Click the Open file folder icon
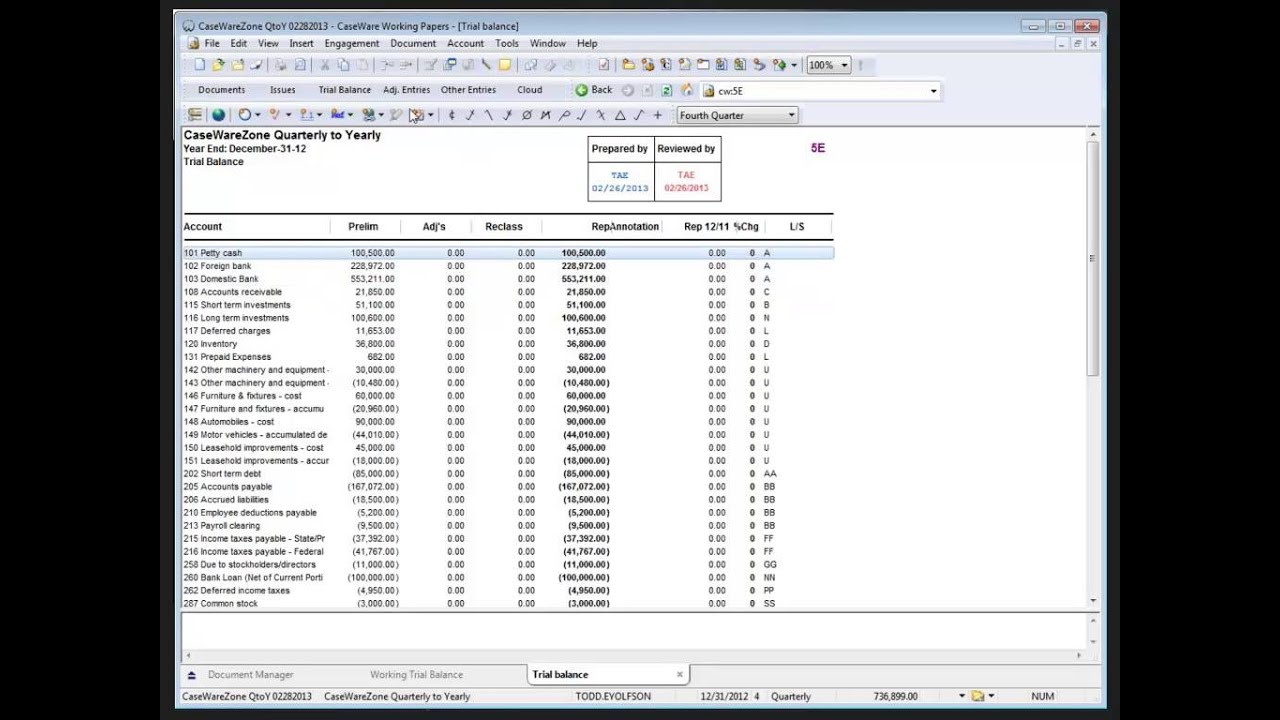 pyautogui.click(x=217, y=65)
